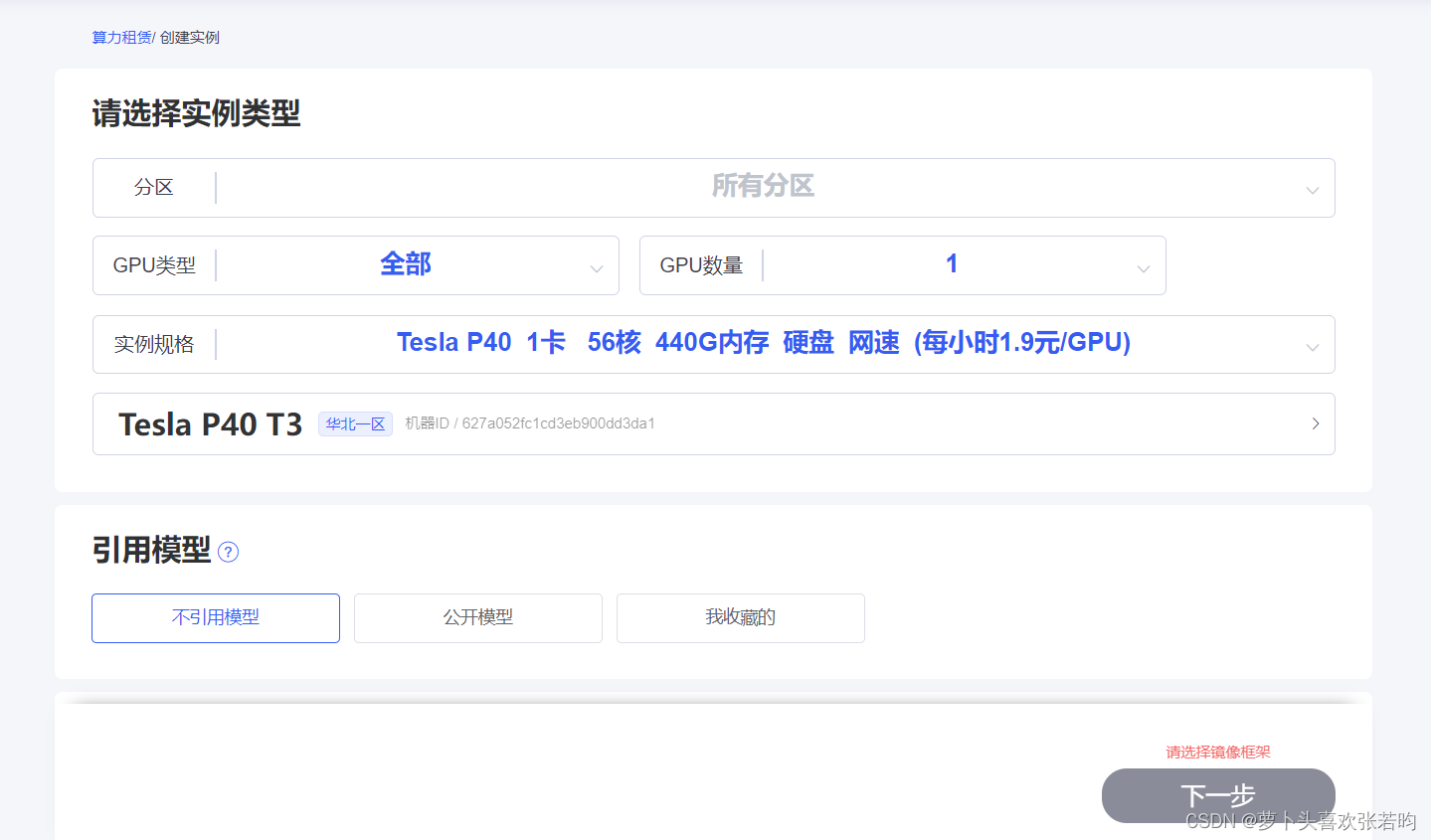Image resolution: width=1431 pixels, height=840 pixels.
Task: Select the 不引用模型 option
Action: pos(216,618)
